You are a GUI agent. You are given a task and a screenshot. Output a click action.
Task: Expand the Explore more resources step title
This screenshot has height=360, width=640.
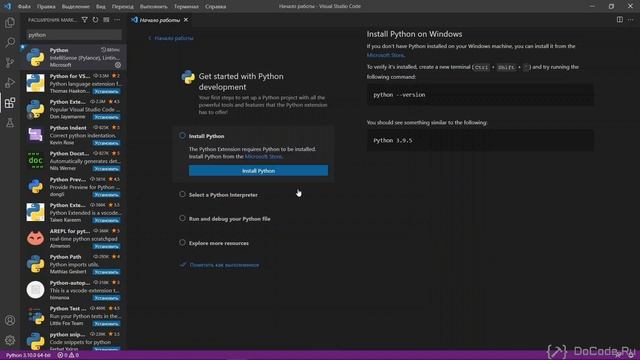pyautogui.click(x=218, y=243)
